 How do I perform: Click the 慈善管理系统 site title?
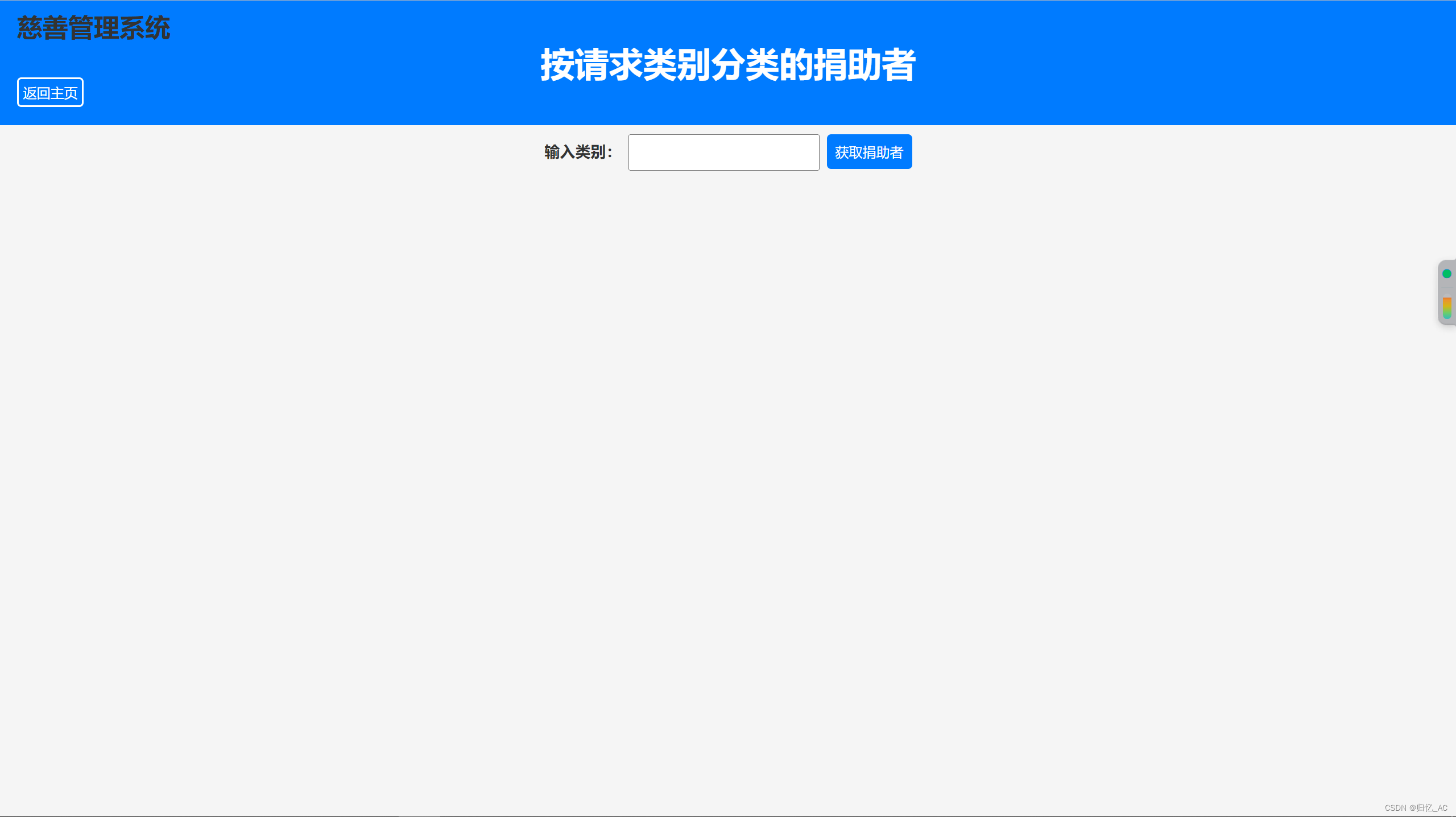[x=94, y=28]
